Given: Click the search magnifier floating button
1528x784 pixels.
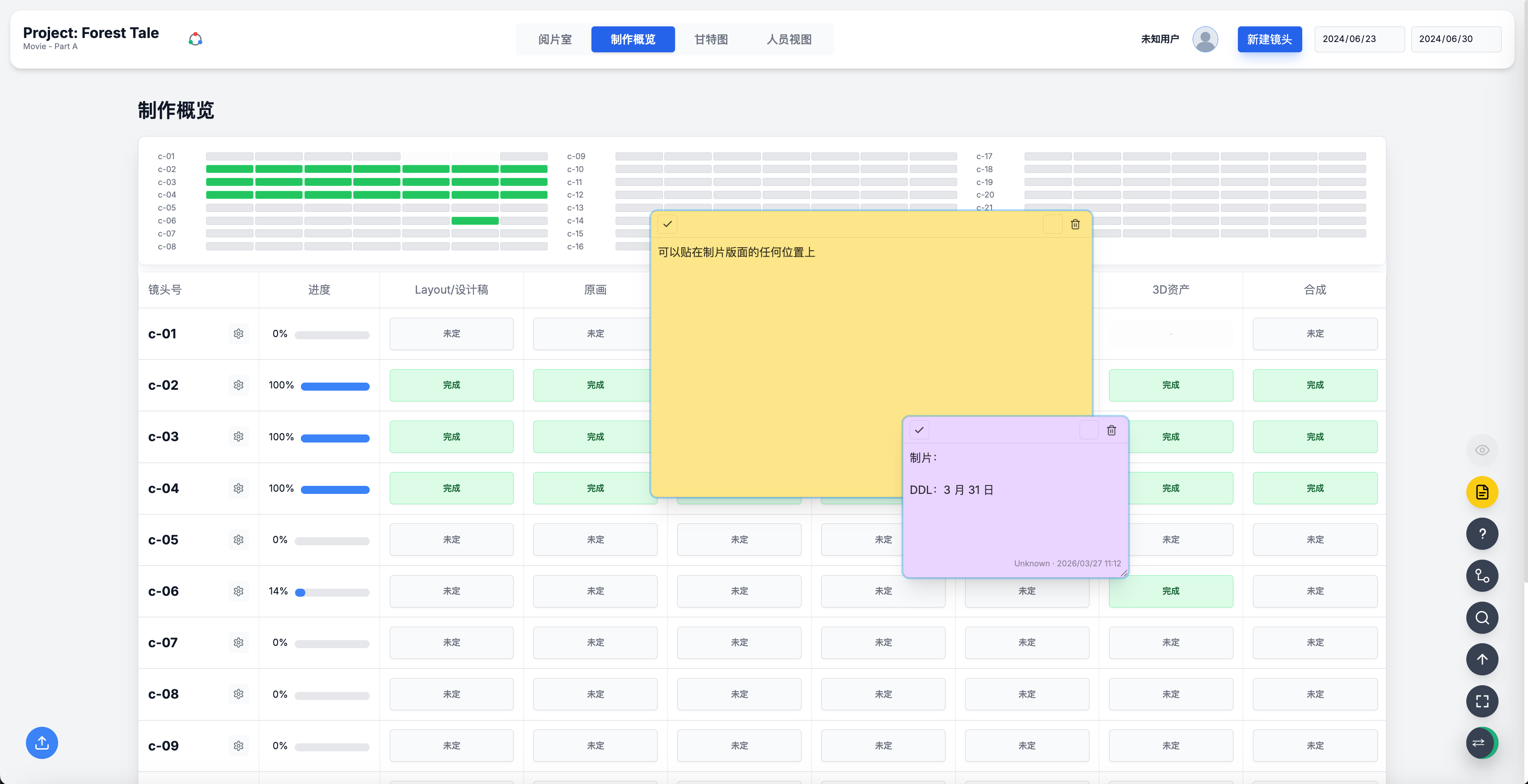Looking at the screenshot, I should [1482, 617].
